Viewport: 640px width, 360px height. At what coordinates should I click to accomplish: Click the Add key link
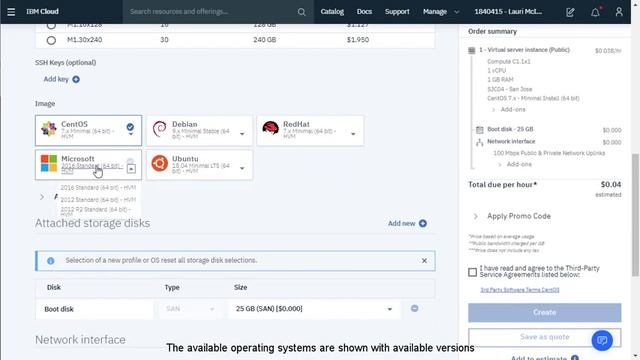coord(56,79)
